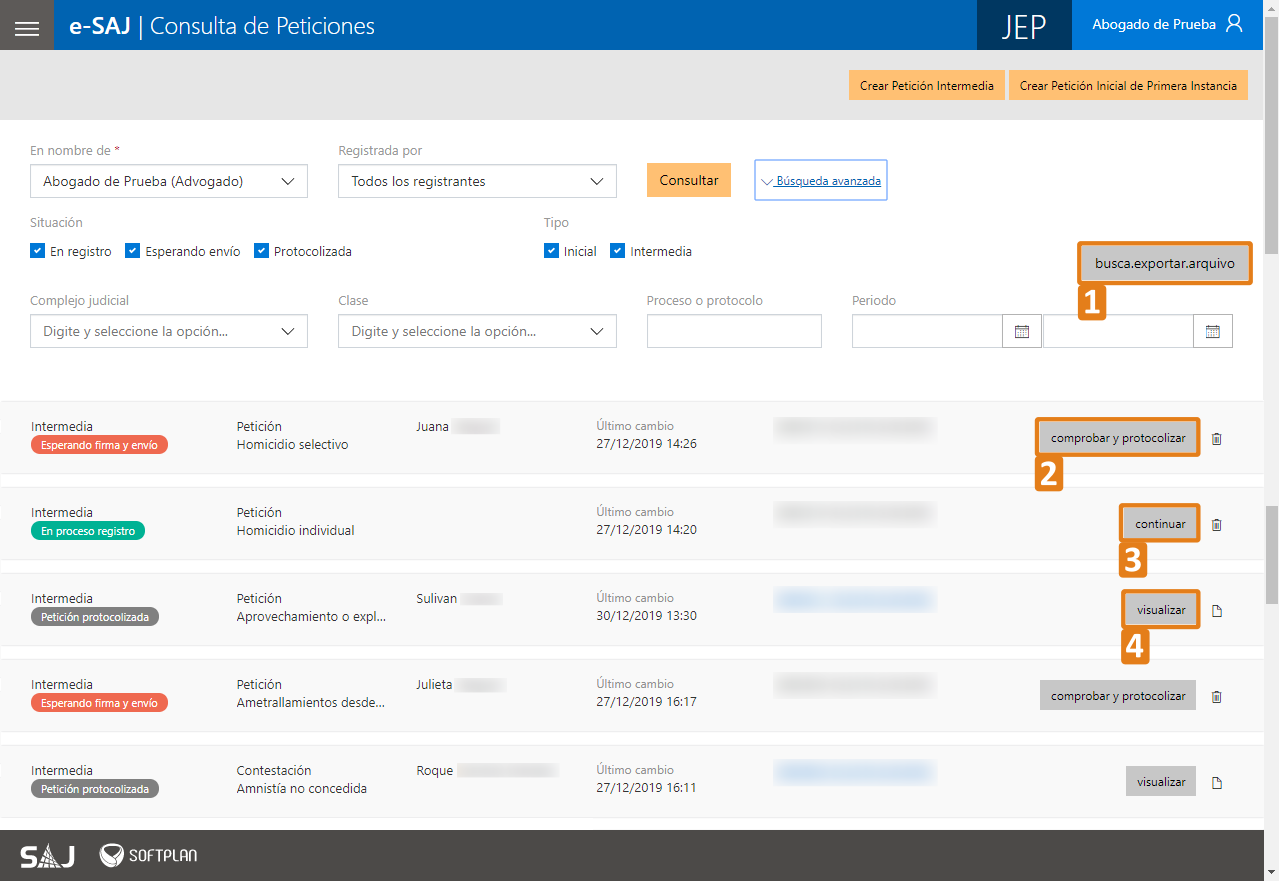
Task: Click visualizar for Sulivan petition
Action: [x=1161, y=610]
